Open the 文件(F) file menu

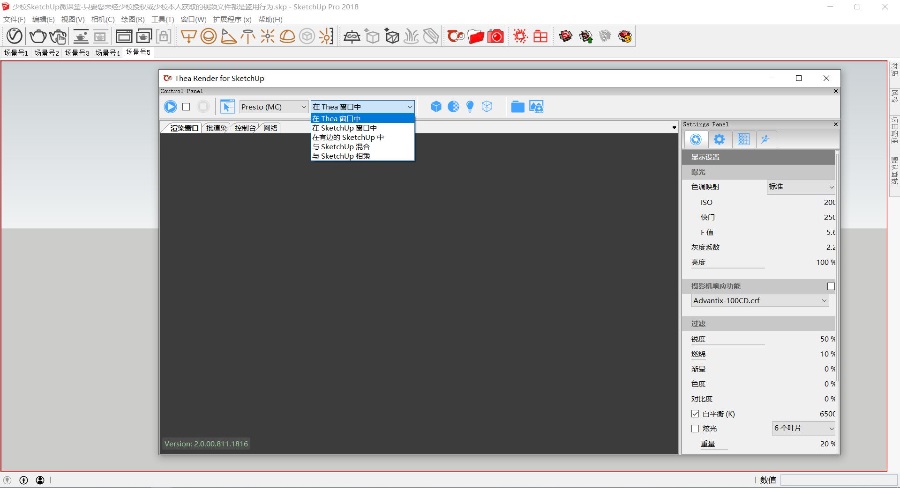click(x=14, y=20)
